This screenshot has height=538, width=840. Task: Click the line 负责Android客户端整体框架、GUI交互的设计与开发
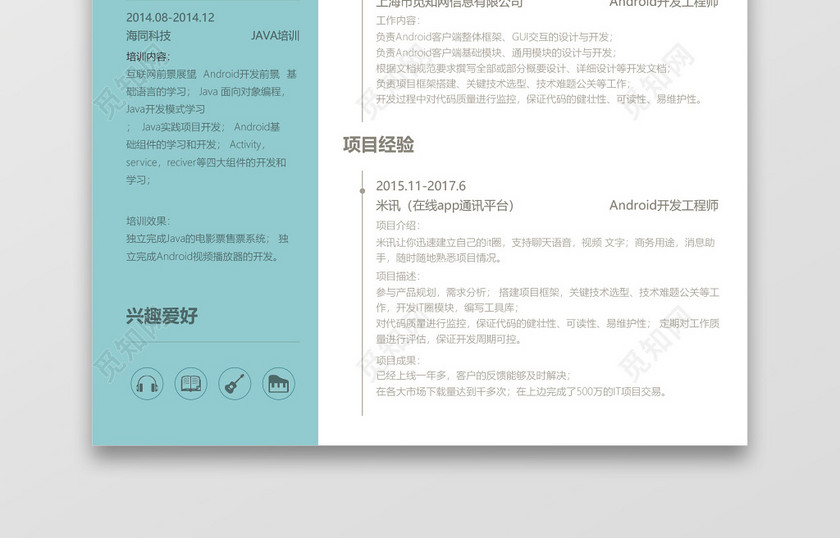tap(494, 37)
